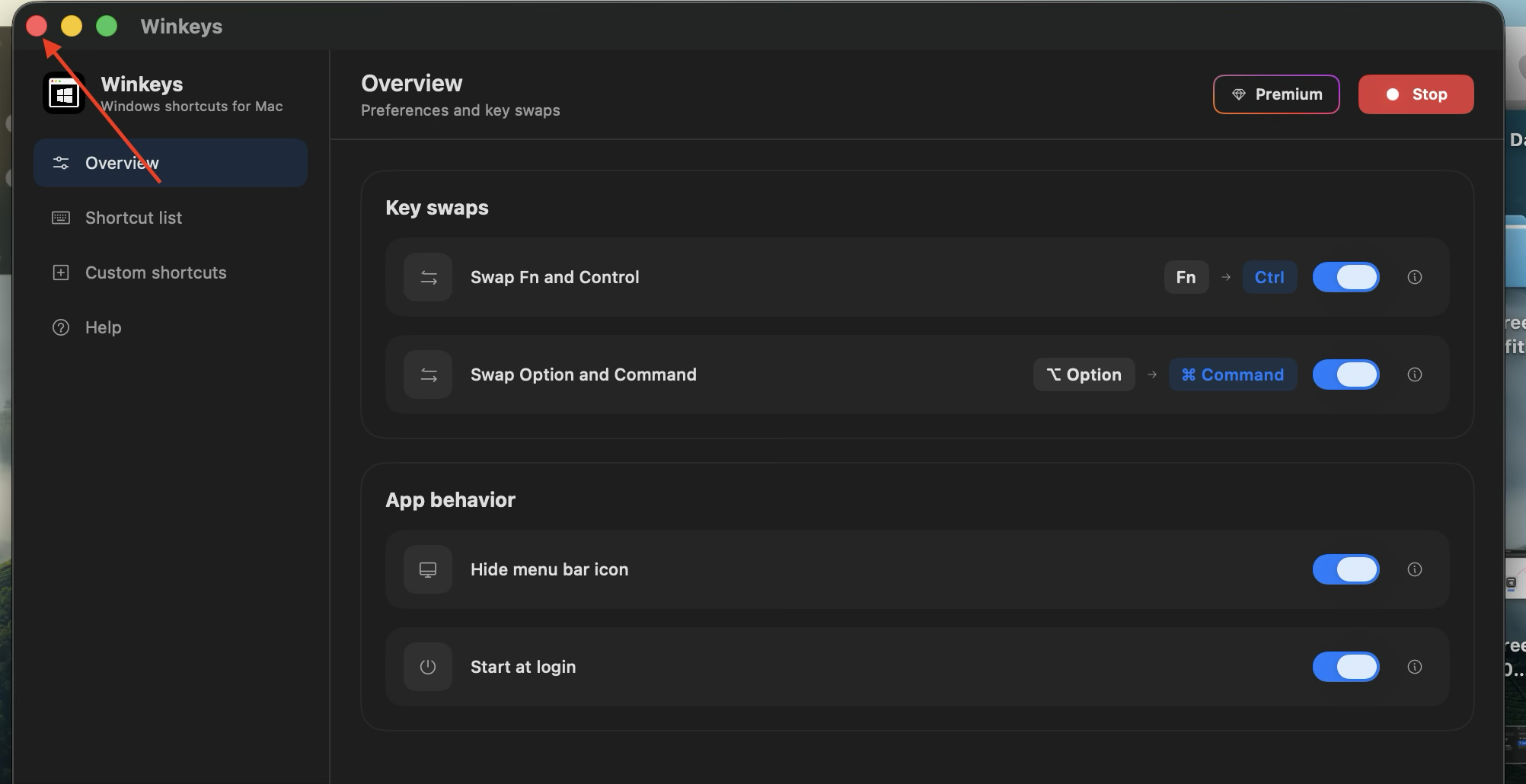The height and width of the screenshot is (784, 1526).
Task: Minimize the Winkeys window with yellow button
Action: tap(72, 26)
